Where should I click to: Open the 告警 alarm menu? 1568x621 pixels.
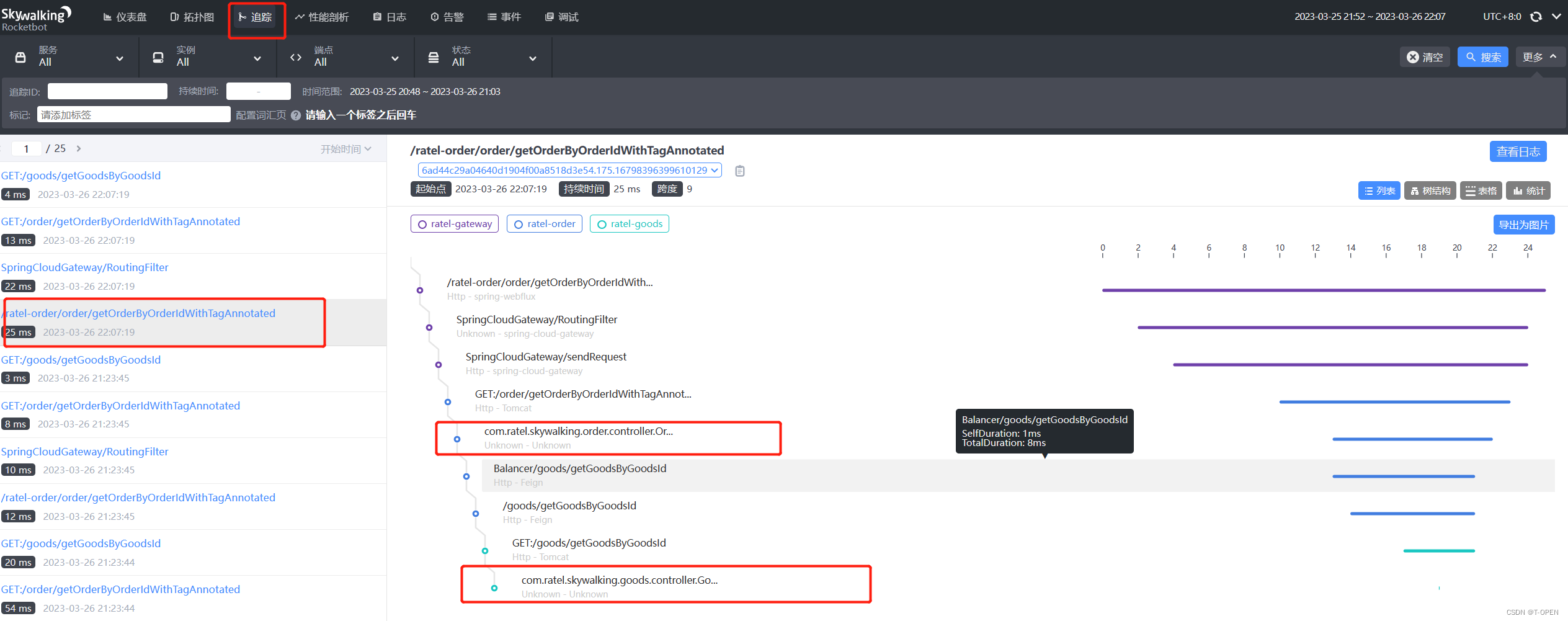pyautogui.click(x=447, y=17)
